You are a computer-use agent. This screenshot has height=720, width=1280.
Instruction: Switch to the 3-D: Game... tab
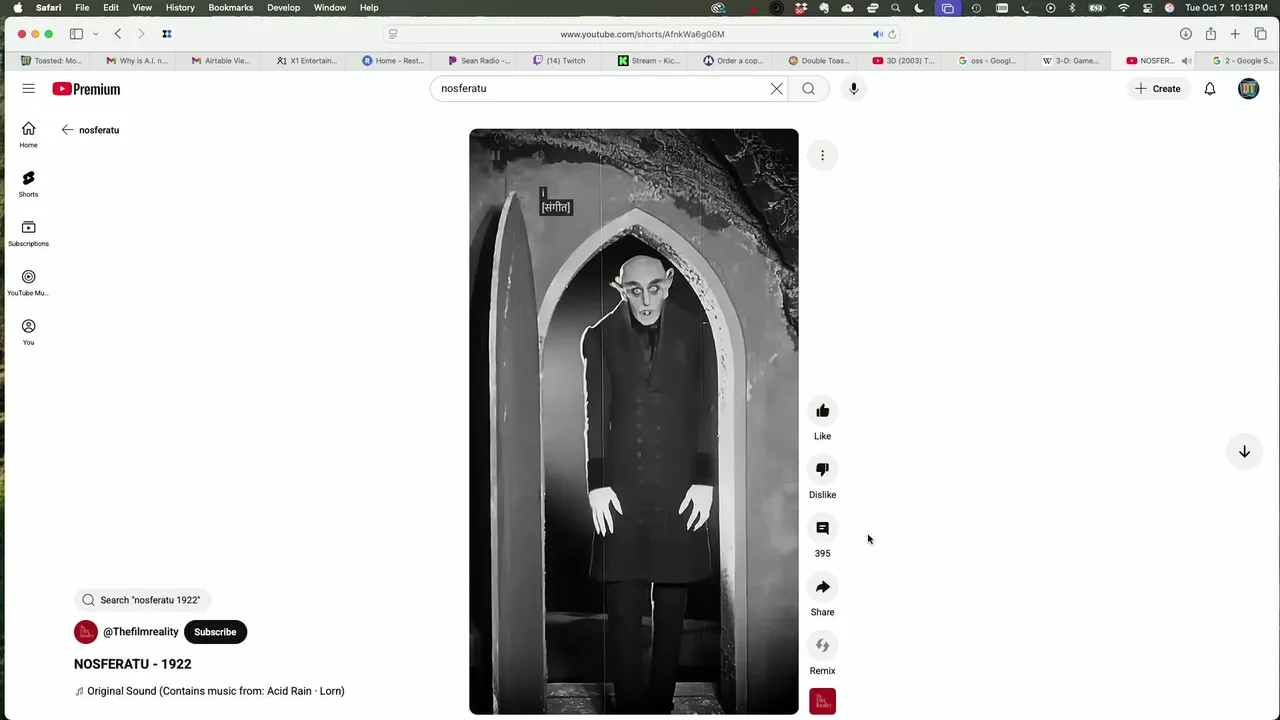[x=1071, y=61]
